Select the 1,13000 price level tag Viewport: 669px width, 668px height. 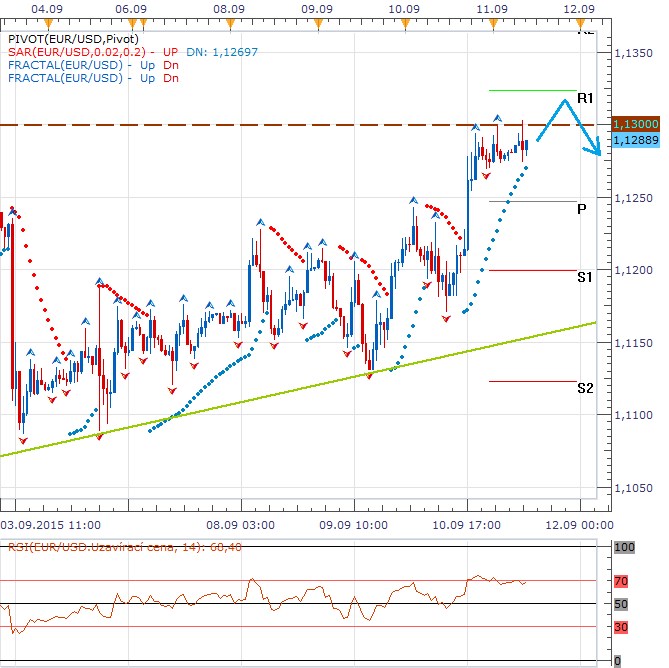632,123
